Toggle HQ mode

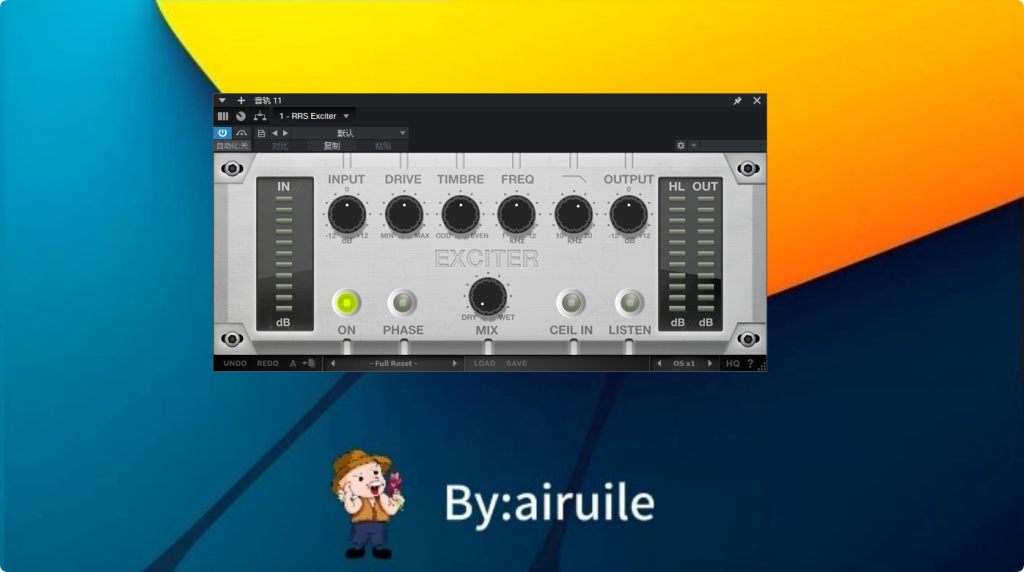pos(733,364)
